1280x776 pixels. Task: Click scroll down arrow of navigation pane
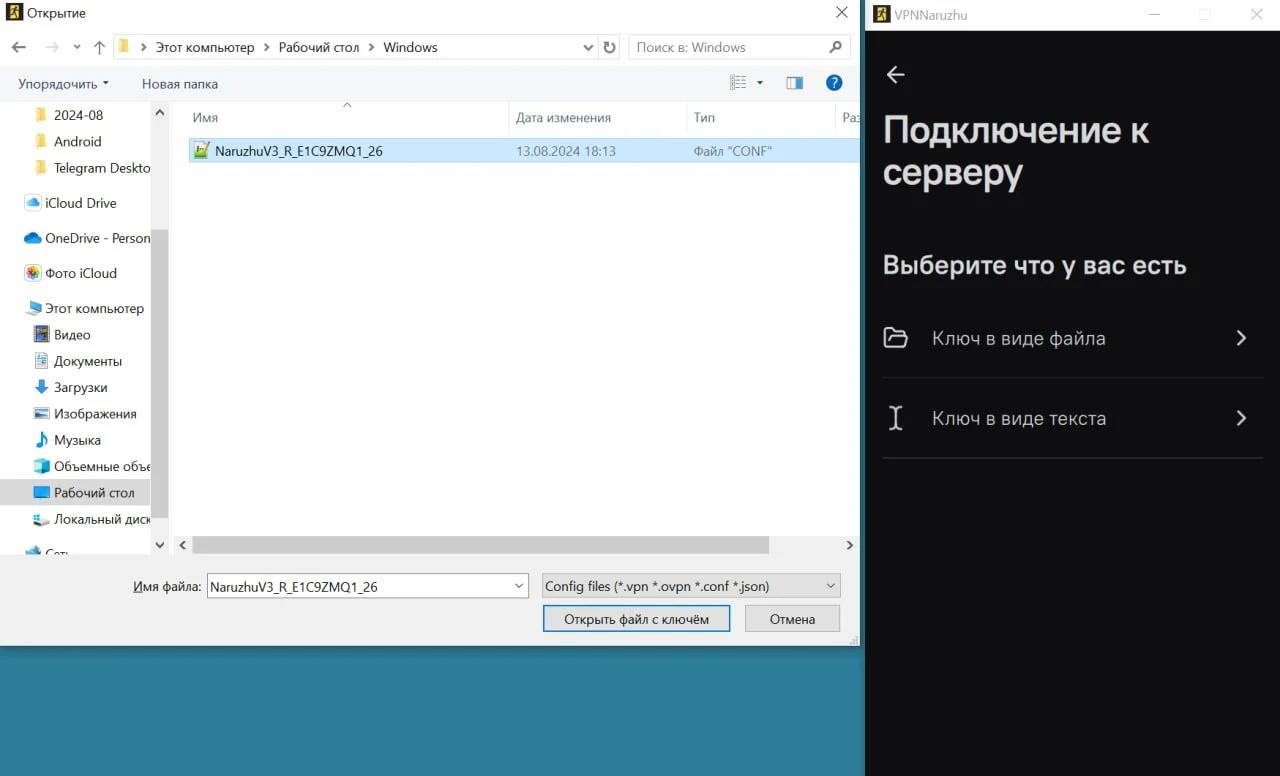click(x=160, y=545)
